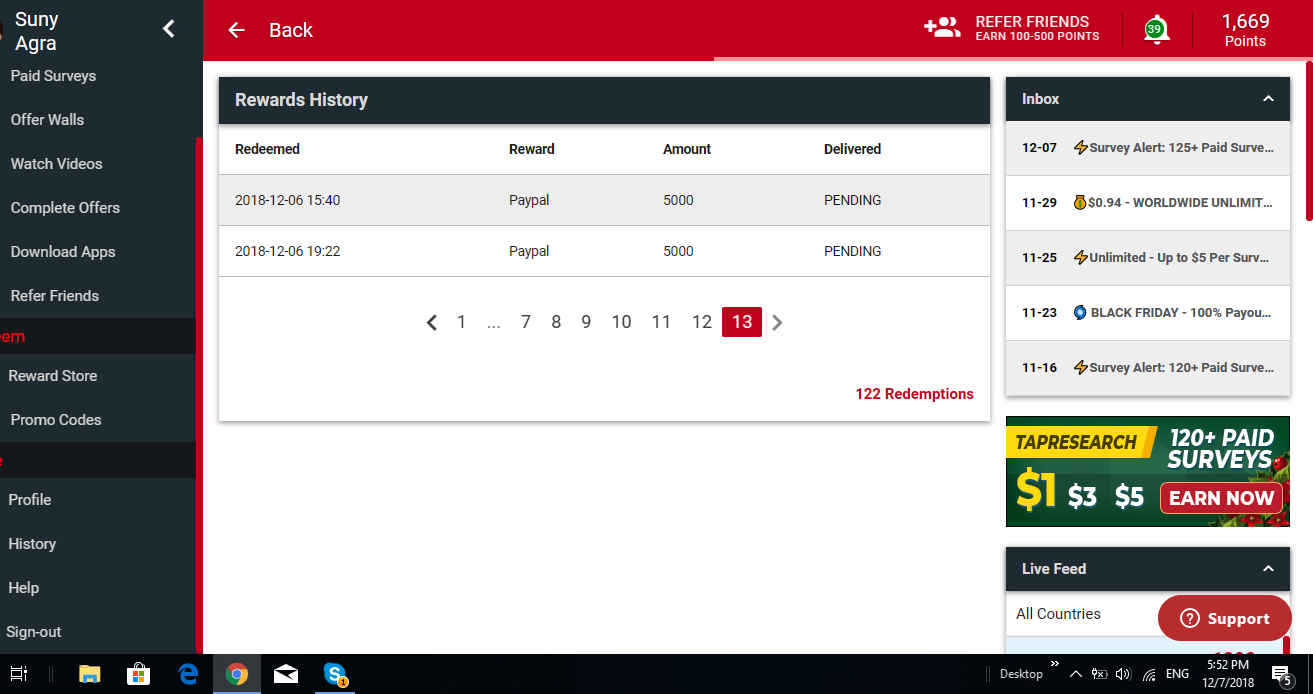Go to next page with right pagination arrow
Image resolution: width=1313 pixels, height=694 pixels.
pyautogui.click(x=777, y=322)
